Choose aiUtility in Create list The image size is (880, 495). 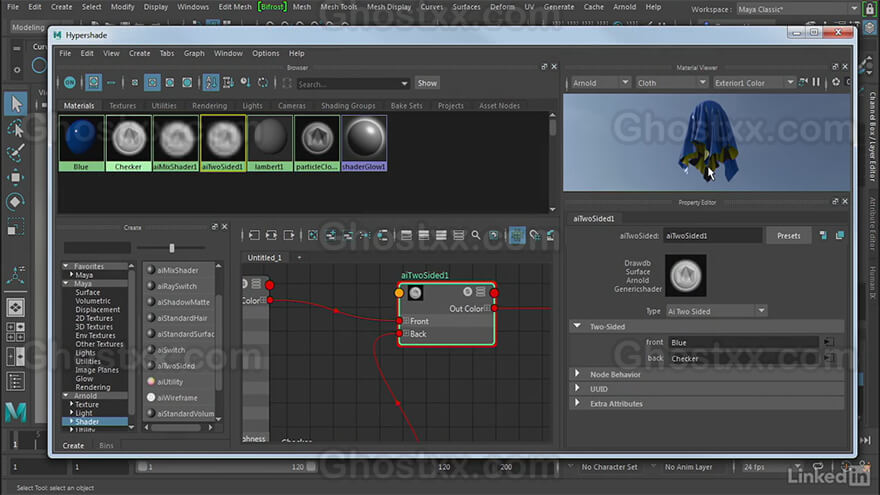pyautogui.click(x=170, y=382)
